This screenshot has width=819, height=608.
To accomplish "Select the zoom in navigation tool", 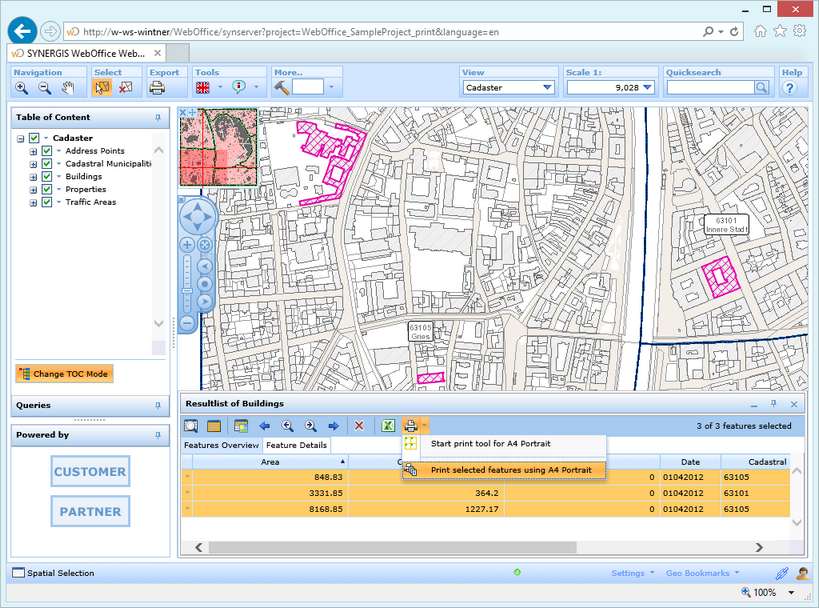I will (22, 88).
